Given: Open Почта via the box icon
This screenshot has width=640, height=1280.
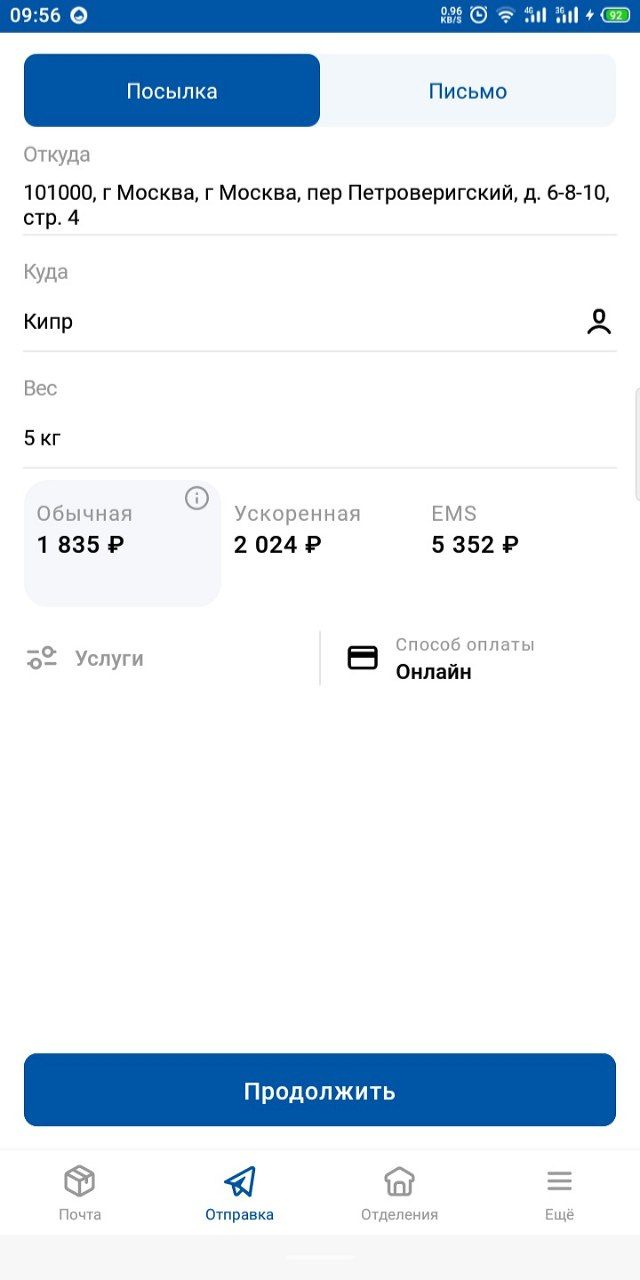Looking at the screenshot, I should coord(80,1182).
